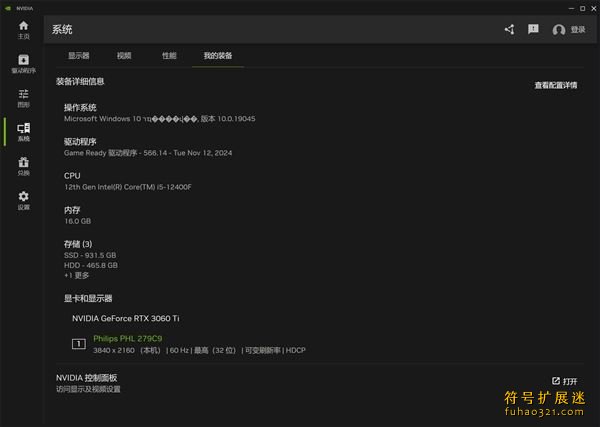Click the '12th Gen Intel(R) Core(TM) i5-12400F' text
Screen dimensions: 600x427
pos(128,187)
